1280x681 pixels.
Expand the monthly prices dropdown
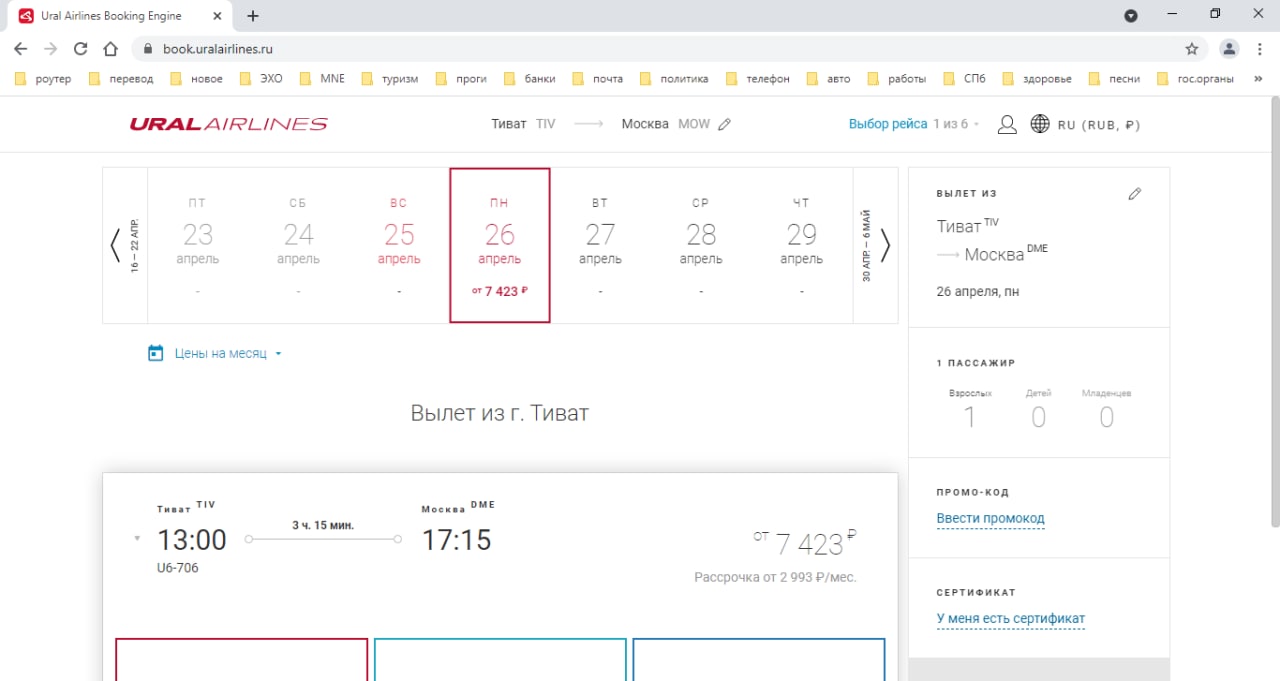[228, 353]
